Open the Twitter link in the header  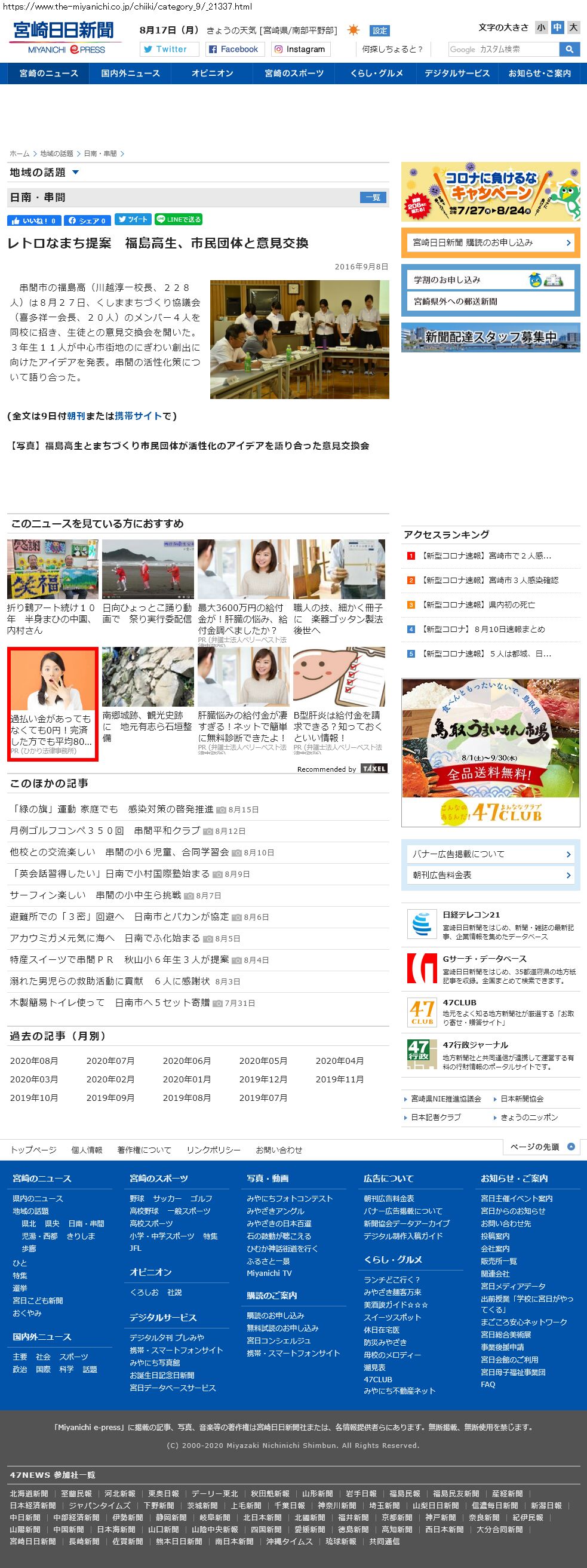pos(170,50)
